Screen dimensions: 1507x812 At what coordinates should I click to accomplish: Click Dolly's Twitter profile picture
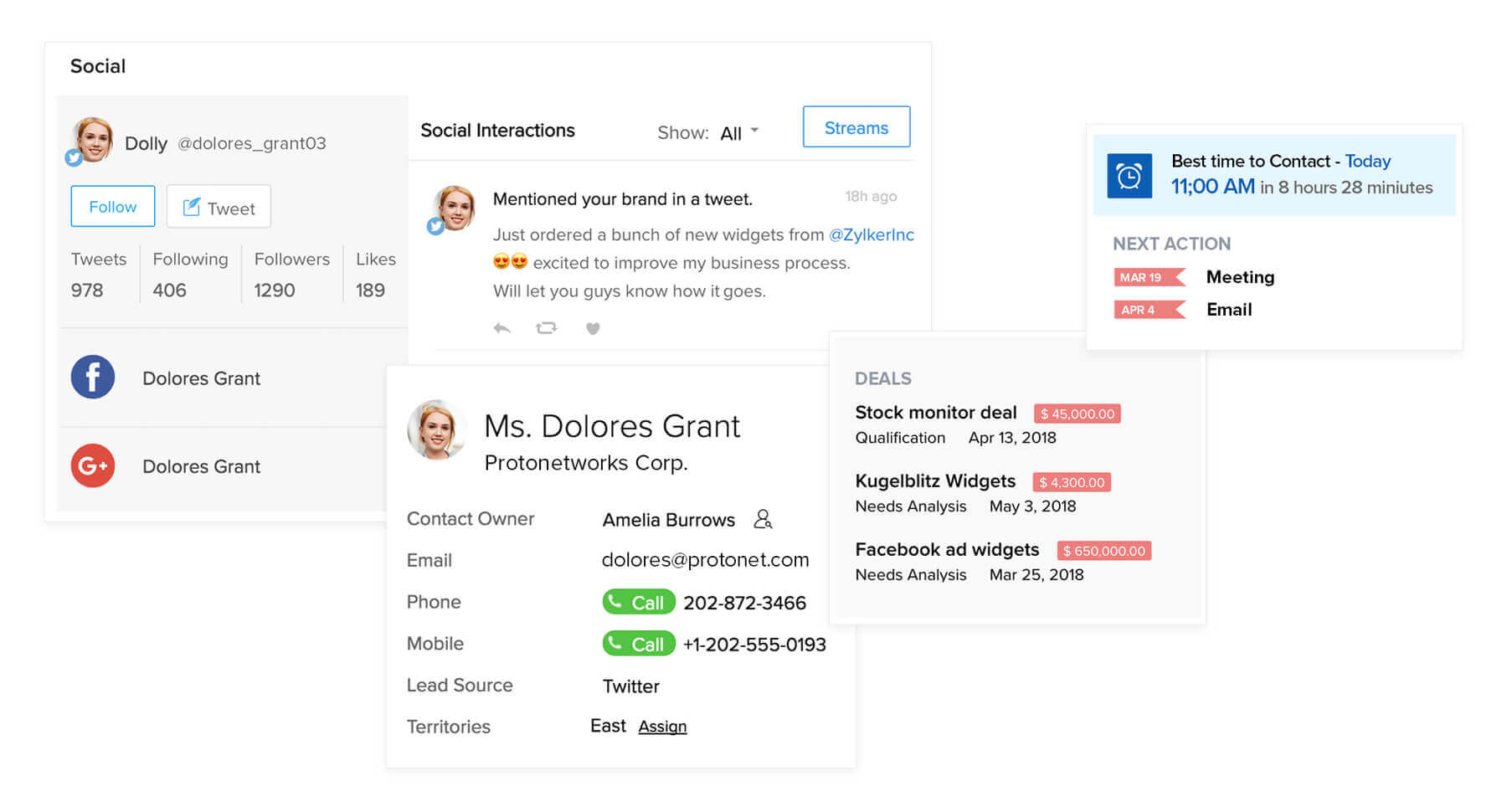point(91,140)
